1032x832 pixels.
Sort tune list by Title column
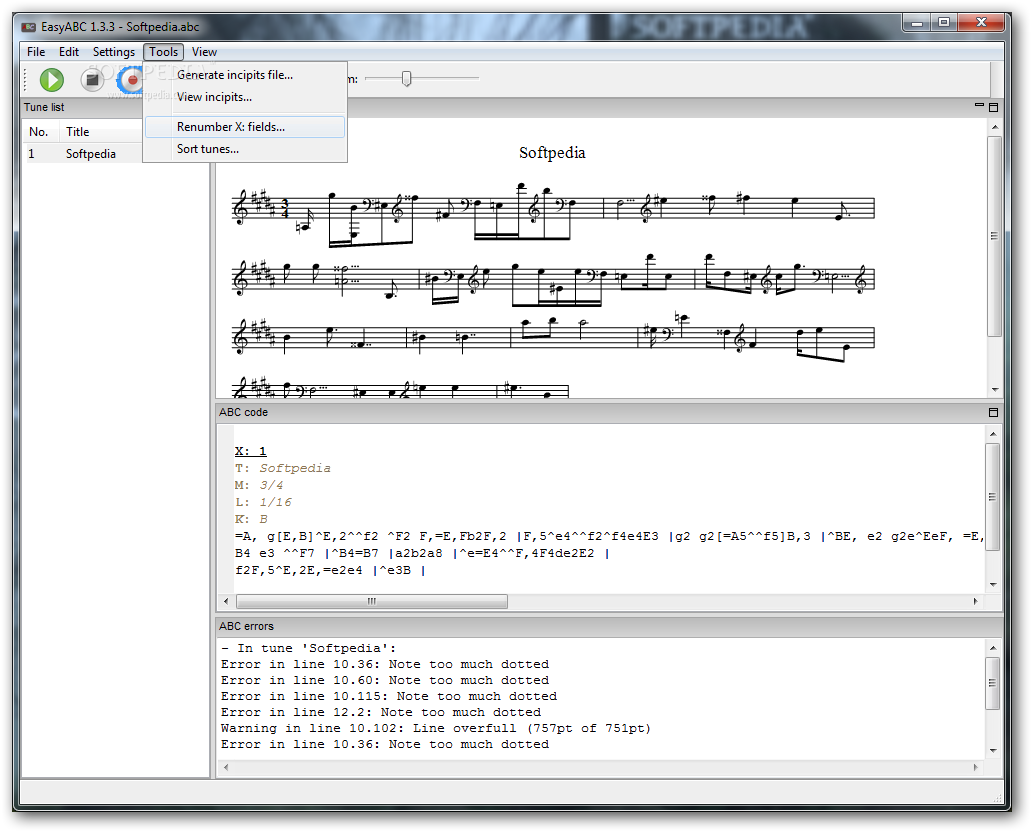(x=78, y=132)
